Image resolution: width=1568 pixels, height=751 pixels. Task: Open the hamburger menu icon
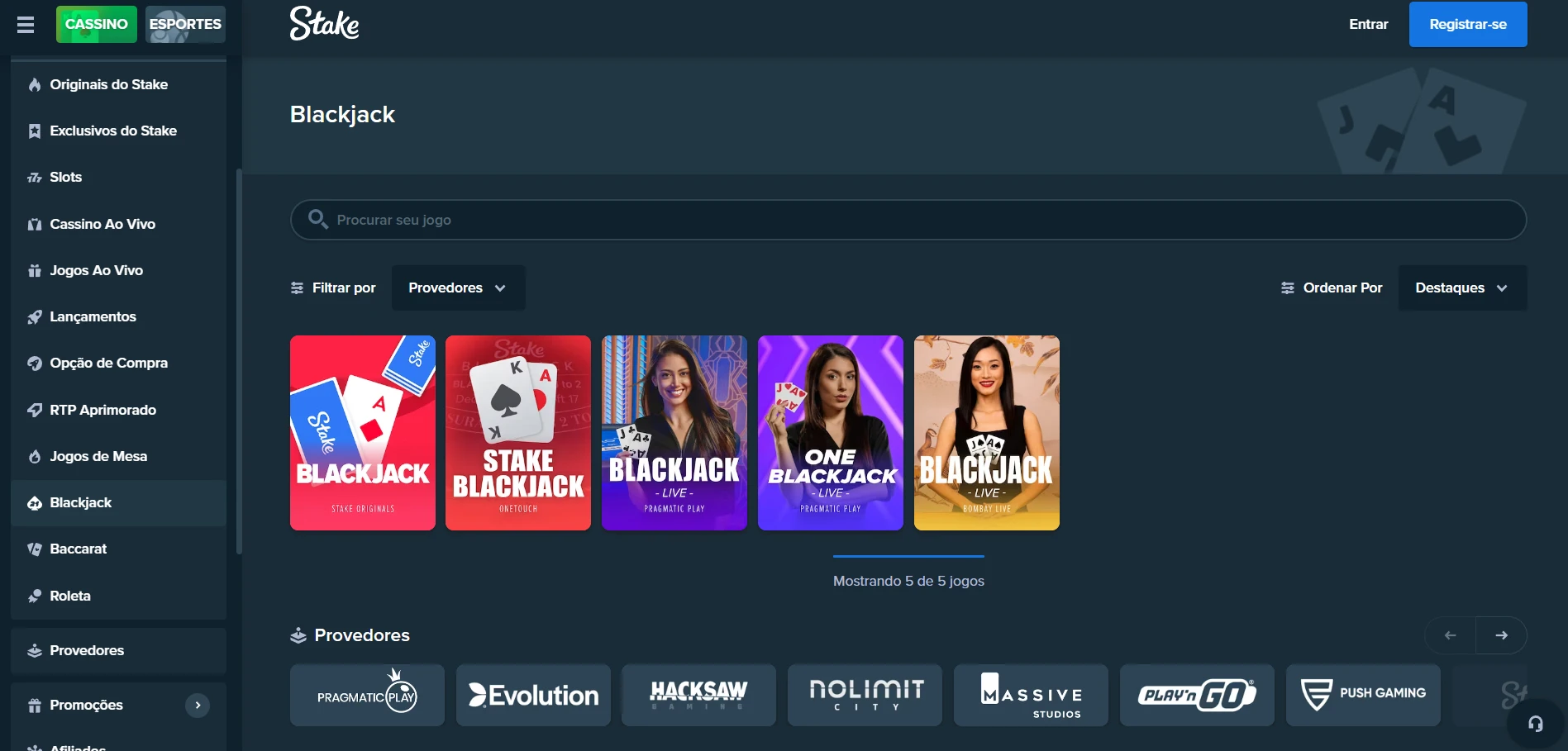tap(26, 25)
